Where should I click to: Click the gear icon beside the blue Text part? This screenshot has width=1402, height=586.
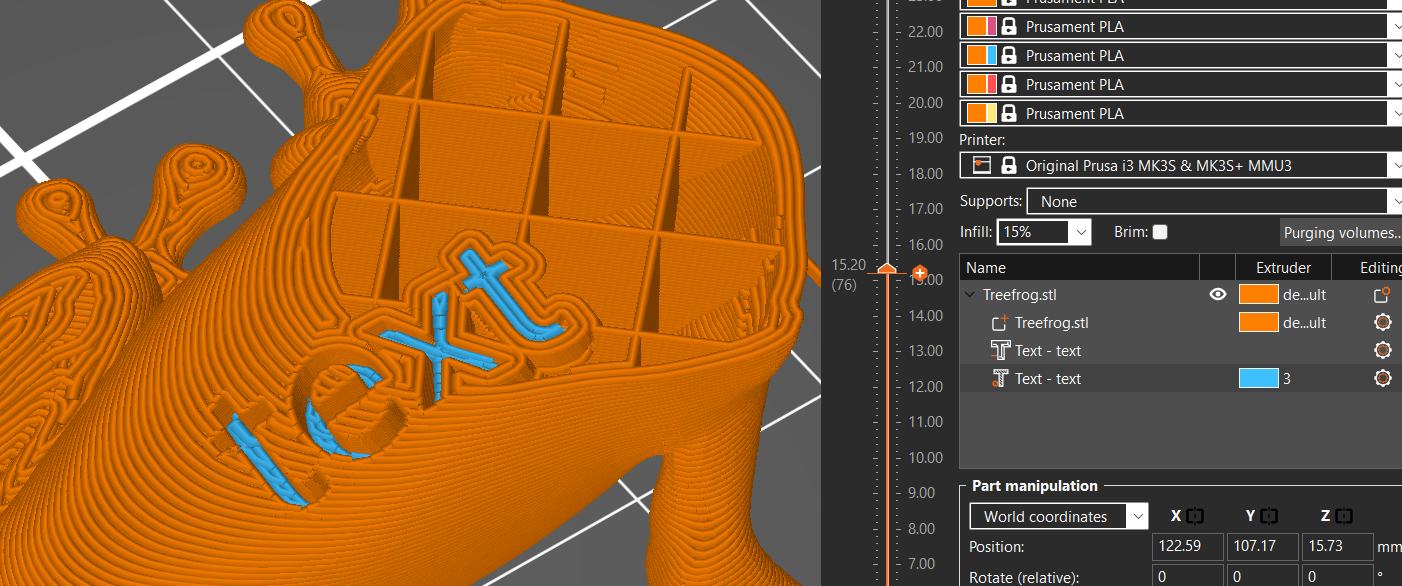coord(1382,378)
